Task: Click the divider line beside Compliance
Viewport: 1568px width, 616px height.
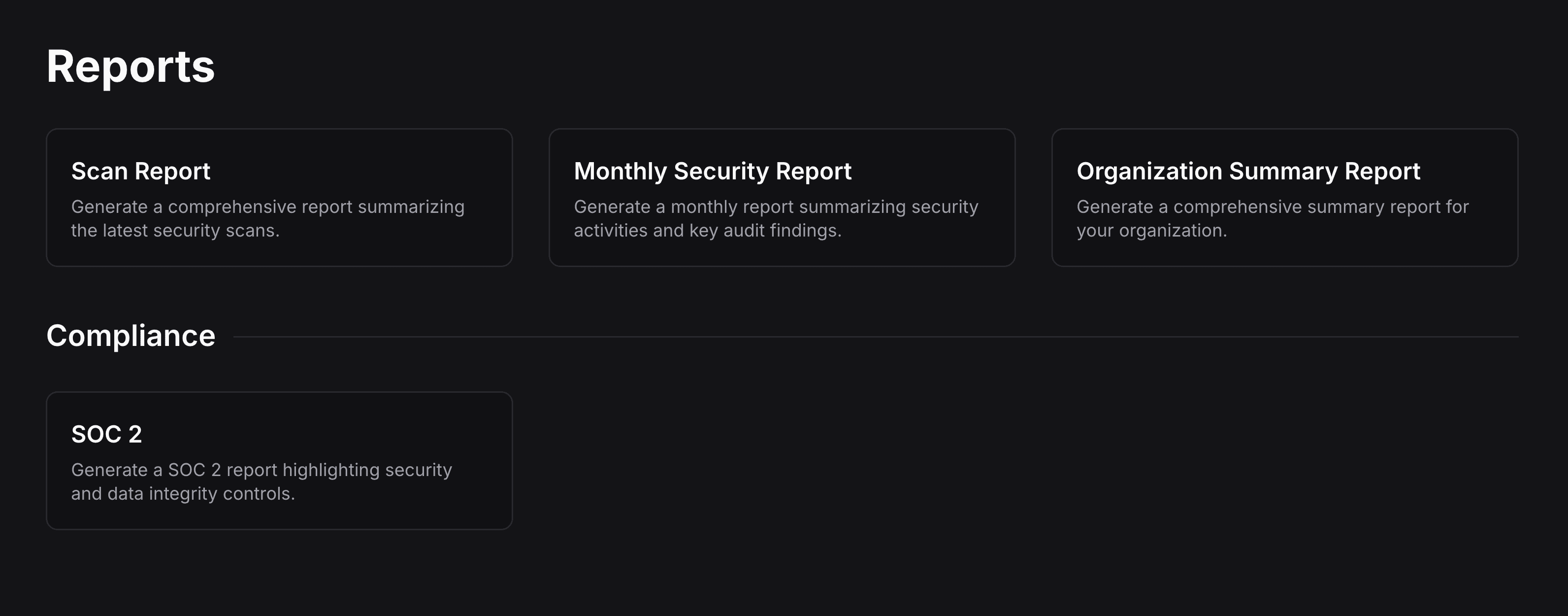Action: point(875,336)
